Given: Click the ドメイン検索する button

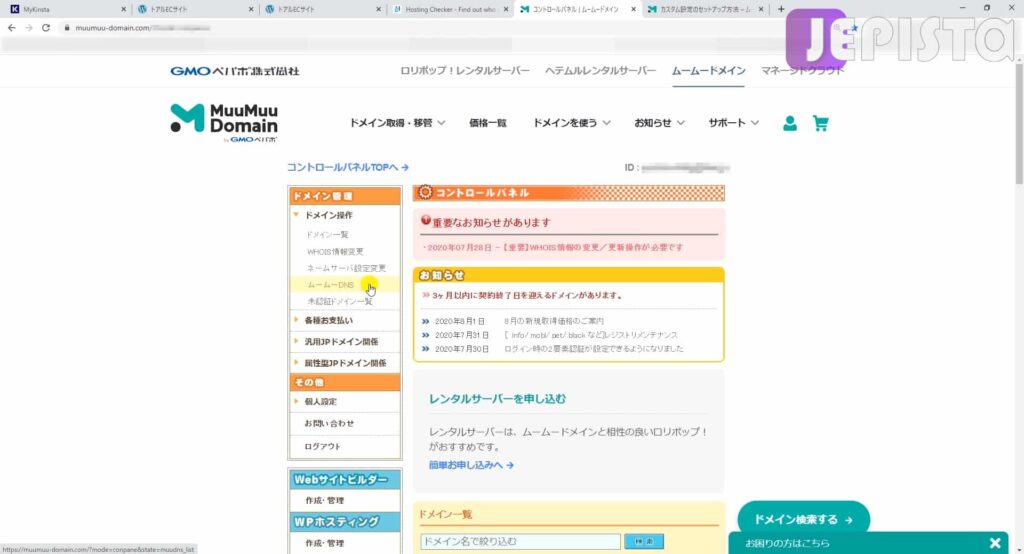Looking at the screenshot, I should pyautogui.click(x=803, y=519).
